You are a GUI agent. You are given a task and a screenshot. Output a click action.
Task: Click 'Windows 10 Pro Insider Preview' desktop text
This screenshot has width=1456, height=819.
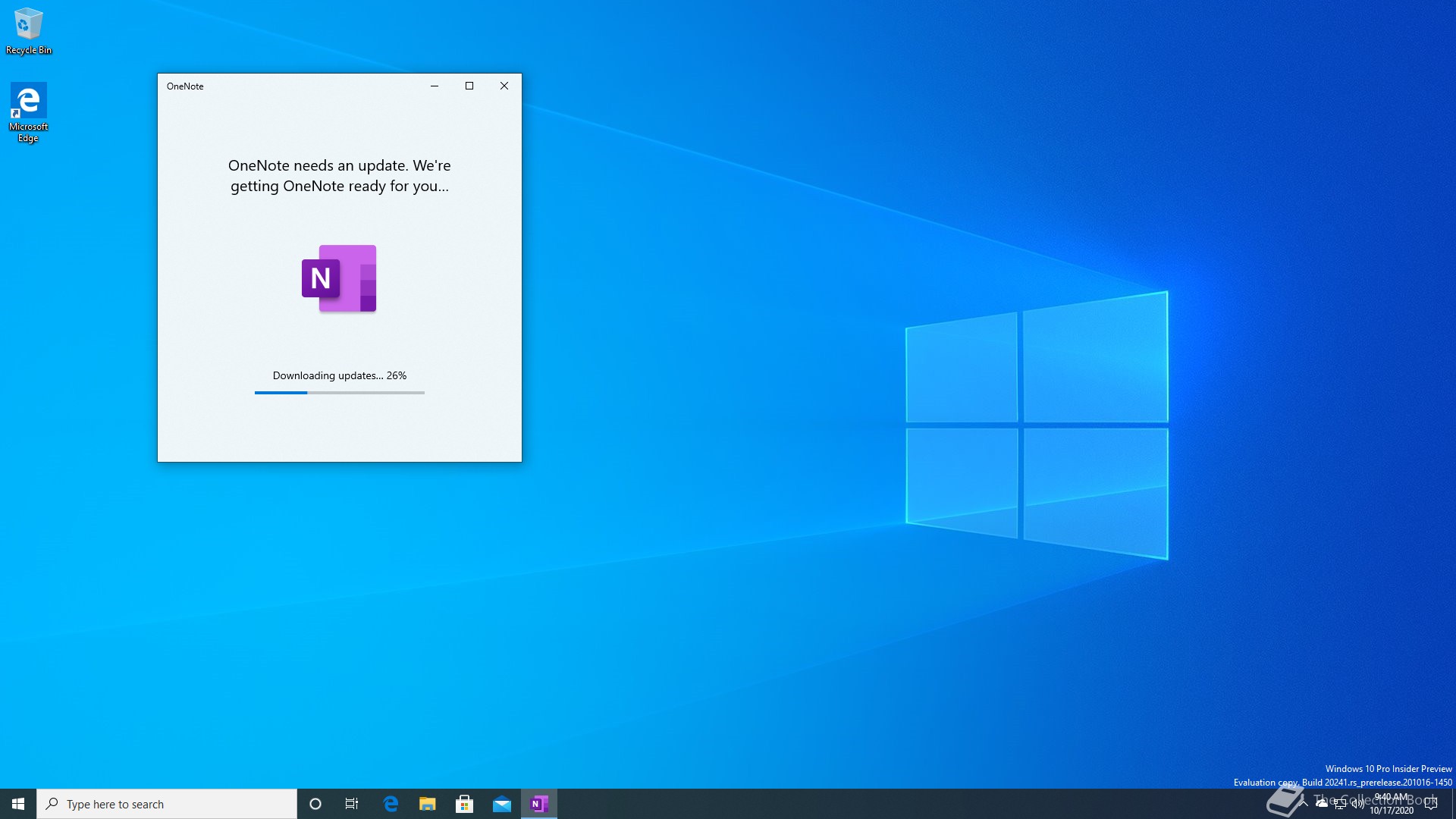pos(1388,769)
